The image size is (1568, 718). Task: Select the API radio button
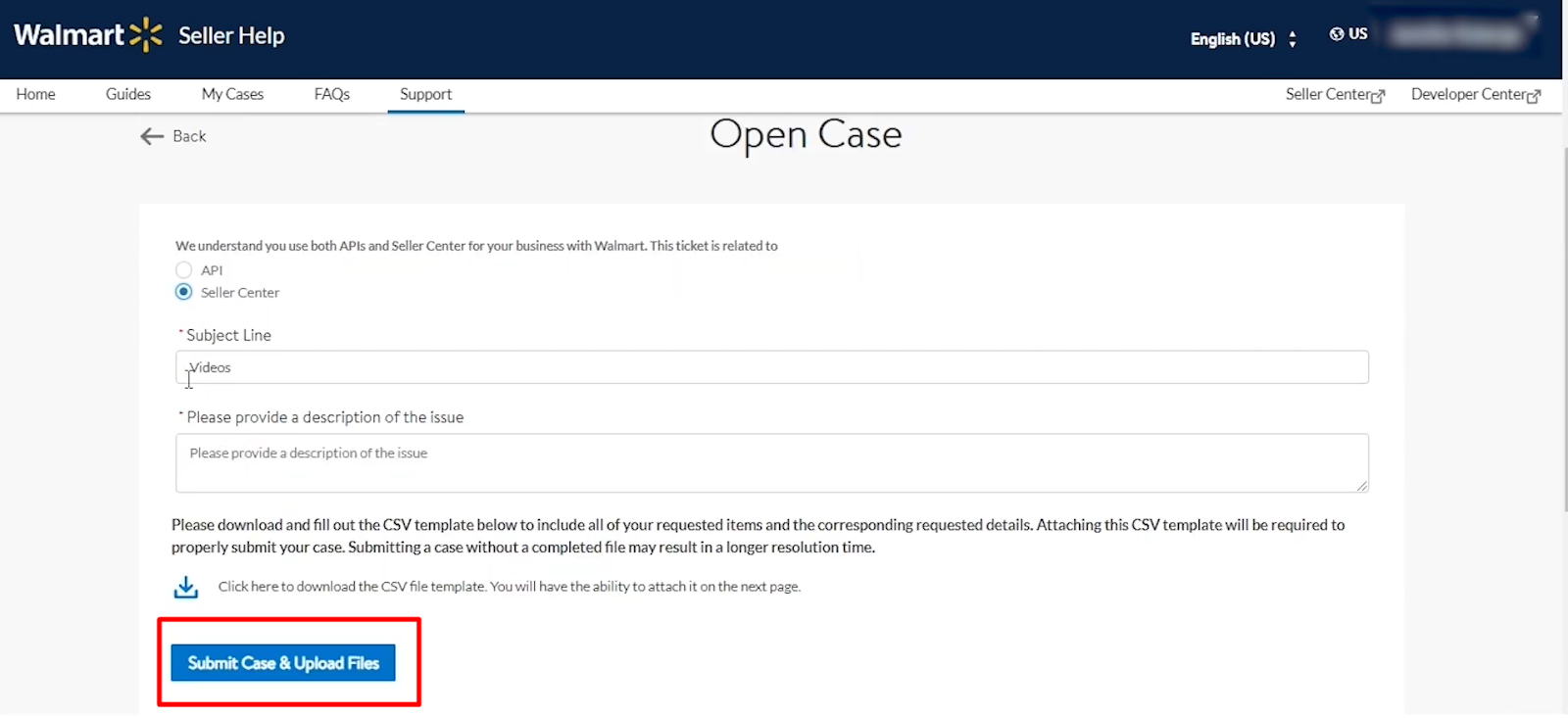(x=183, y=269)
